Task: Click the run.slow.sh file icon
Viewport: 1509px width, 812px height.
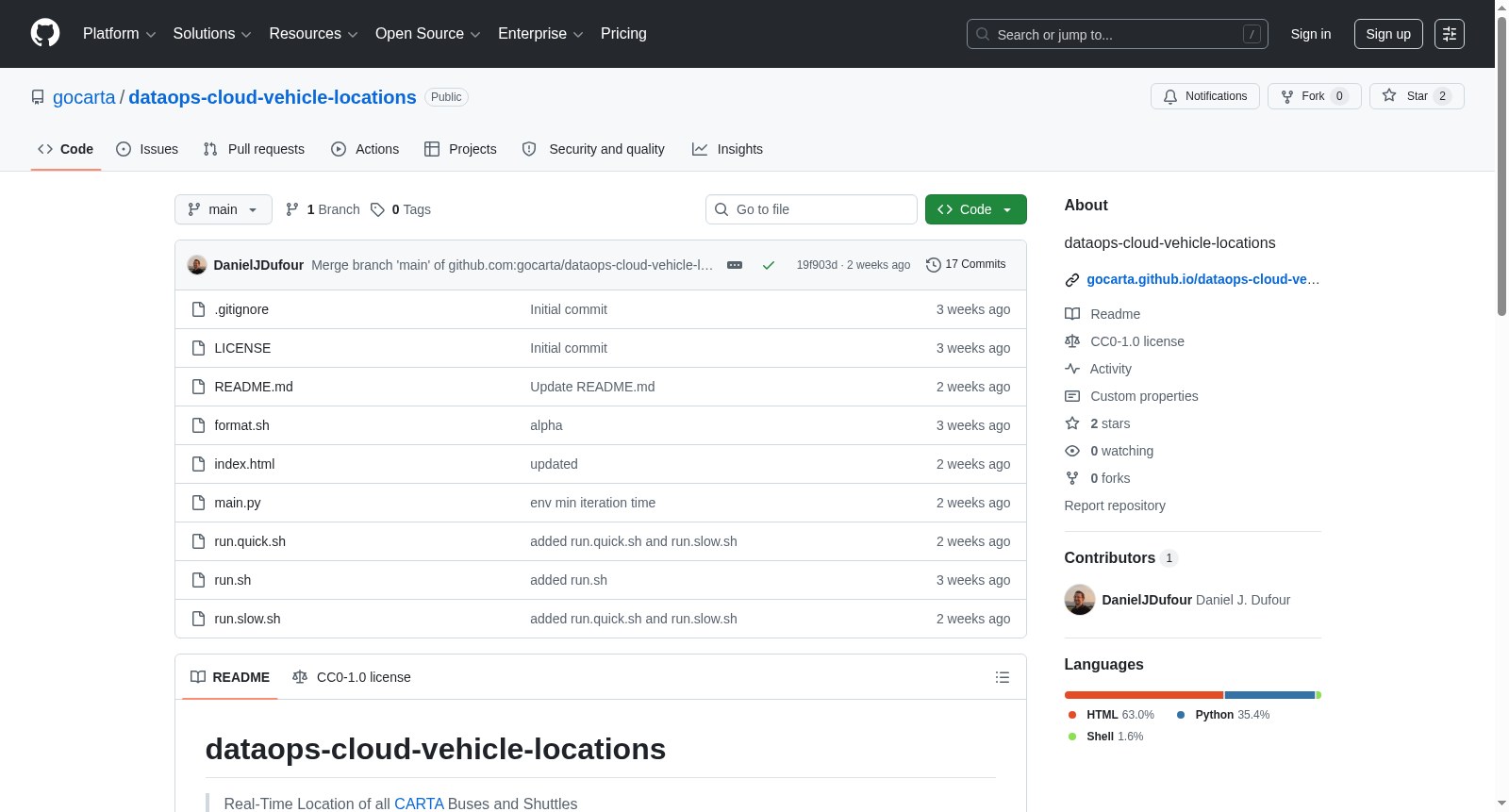Action: coord(198,619)
